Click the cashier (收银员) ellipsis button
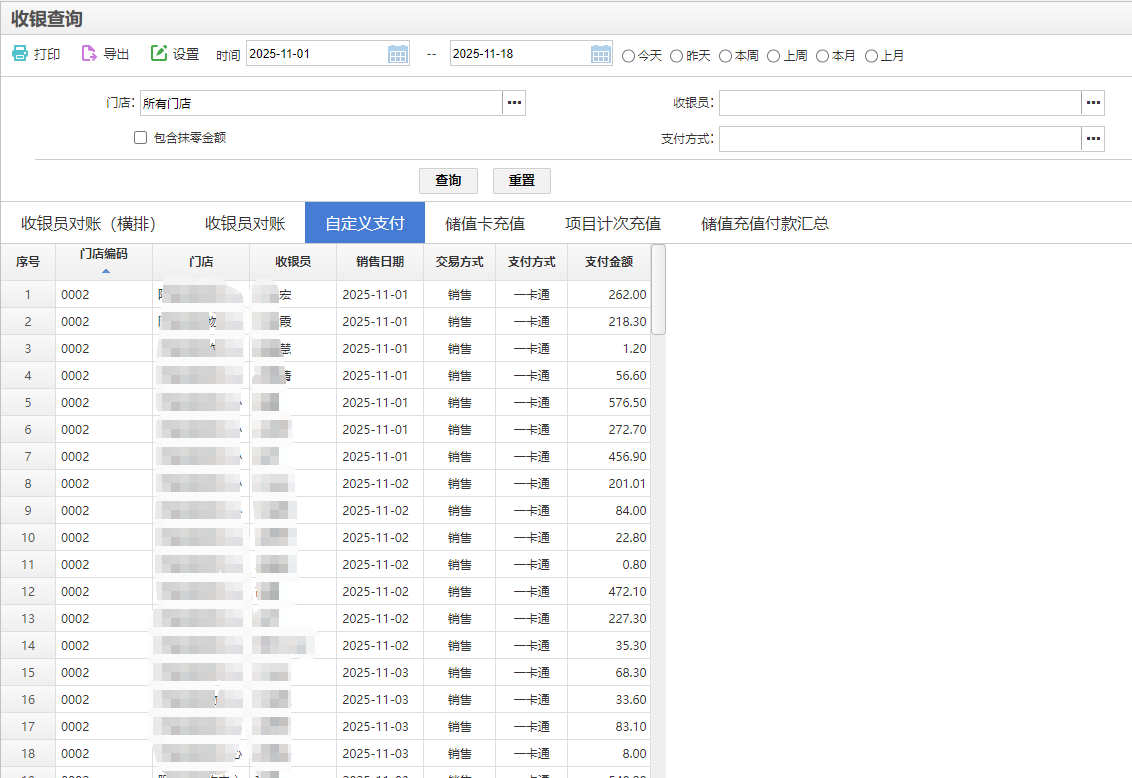 pyautogui.click(x=1093, y=103)
